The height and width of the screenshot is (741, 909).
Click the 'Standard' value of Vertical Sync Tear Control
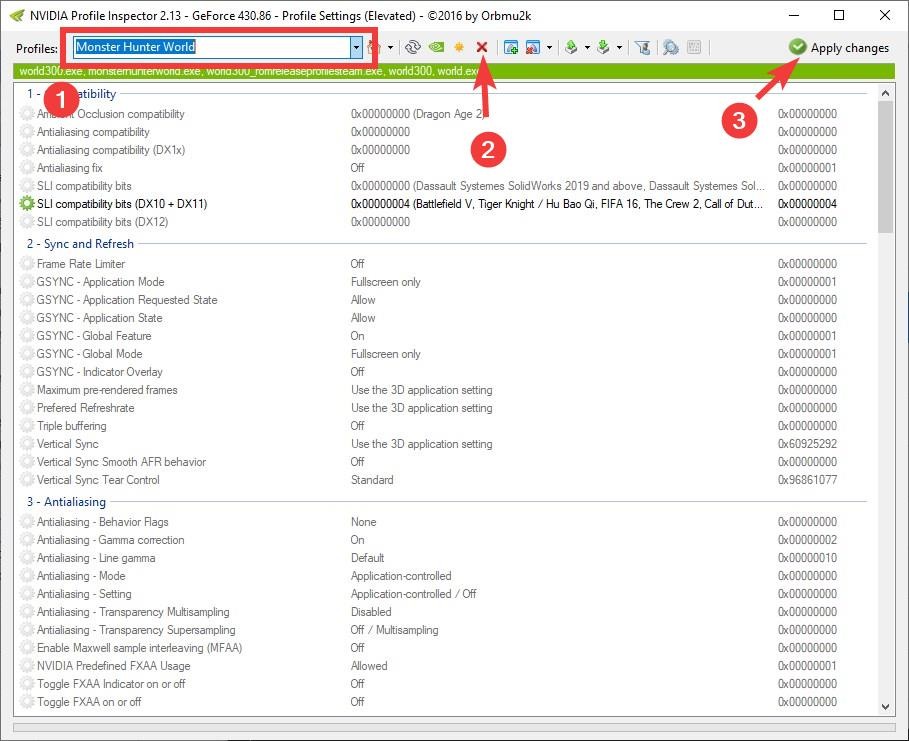pyautogui.click(x=372, y=480)
